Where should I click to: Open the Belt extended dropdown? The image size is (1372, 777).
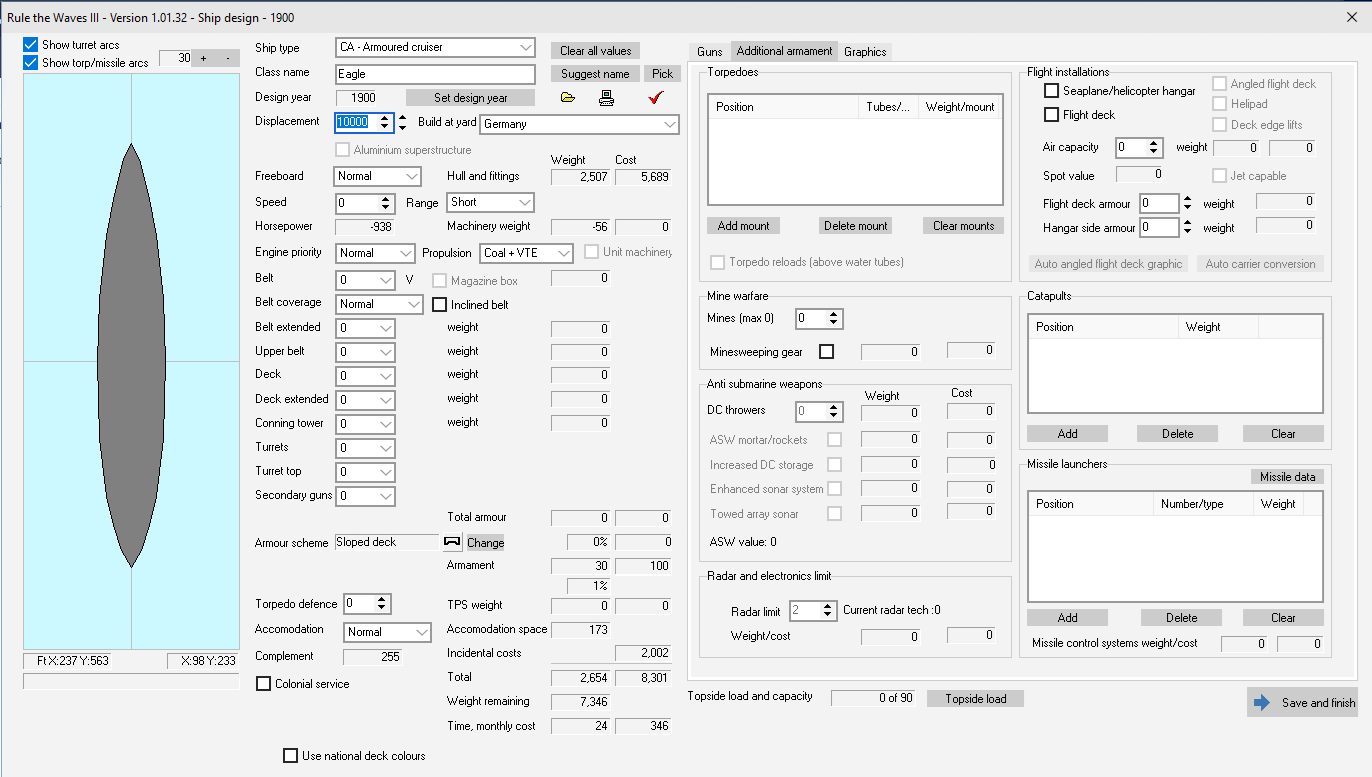(x=365, y=328)
